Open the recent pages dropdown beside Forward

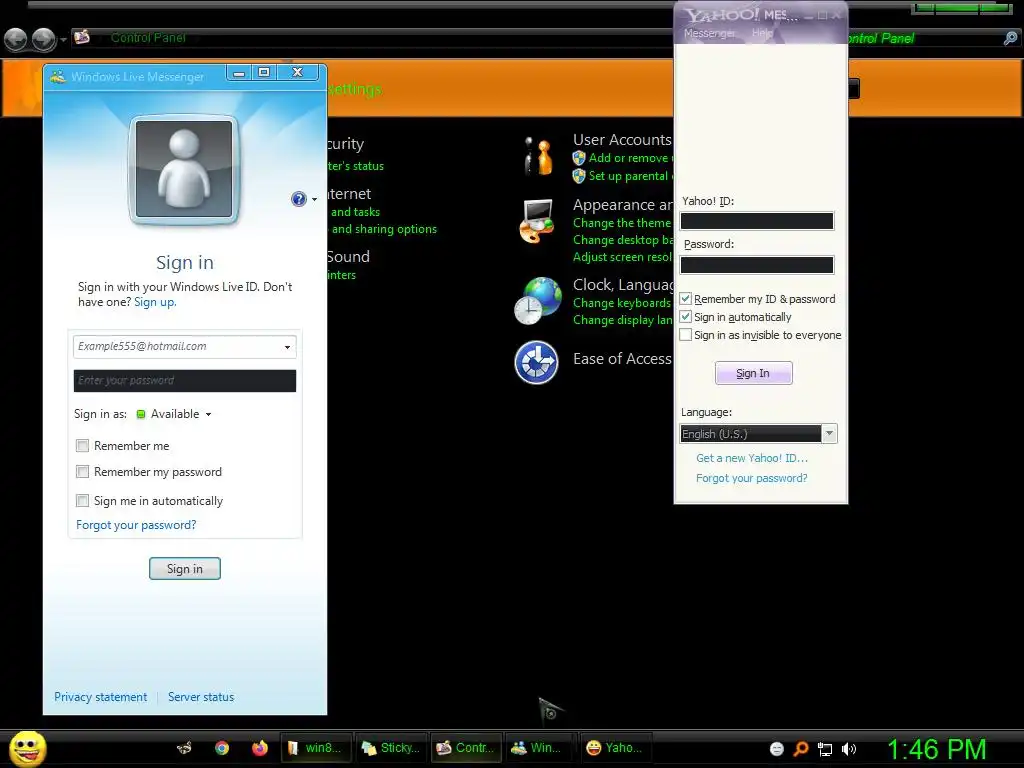pyautogui.click(x=63, y=40)
